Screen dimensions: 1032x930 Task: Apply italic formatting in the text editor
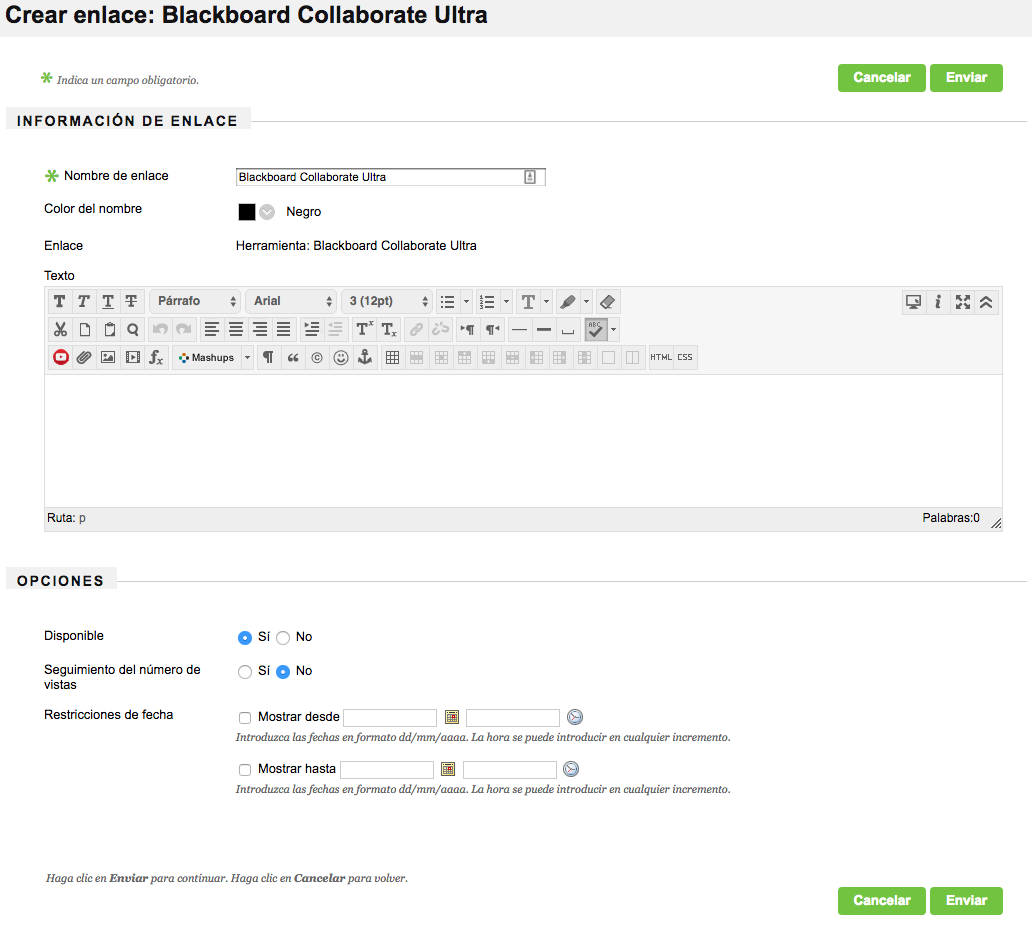coord(84,301)
